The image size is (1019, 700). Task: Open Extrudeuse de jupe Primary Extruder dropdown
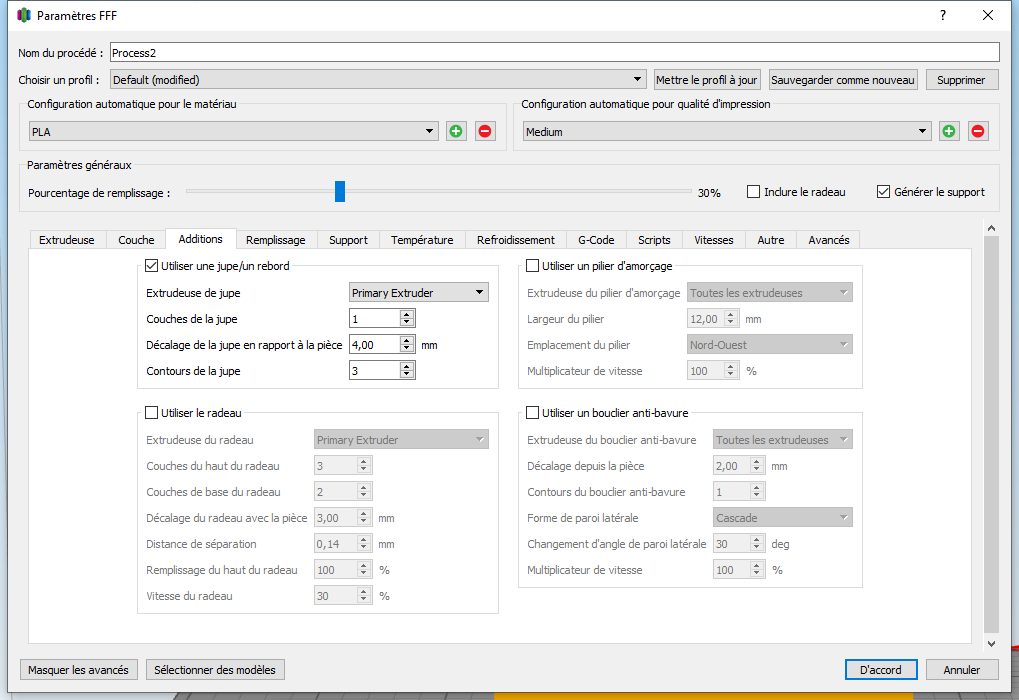click(x=419, y=292)
